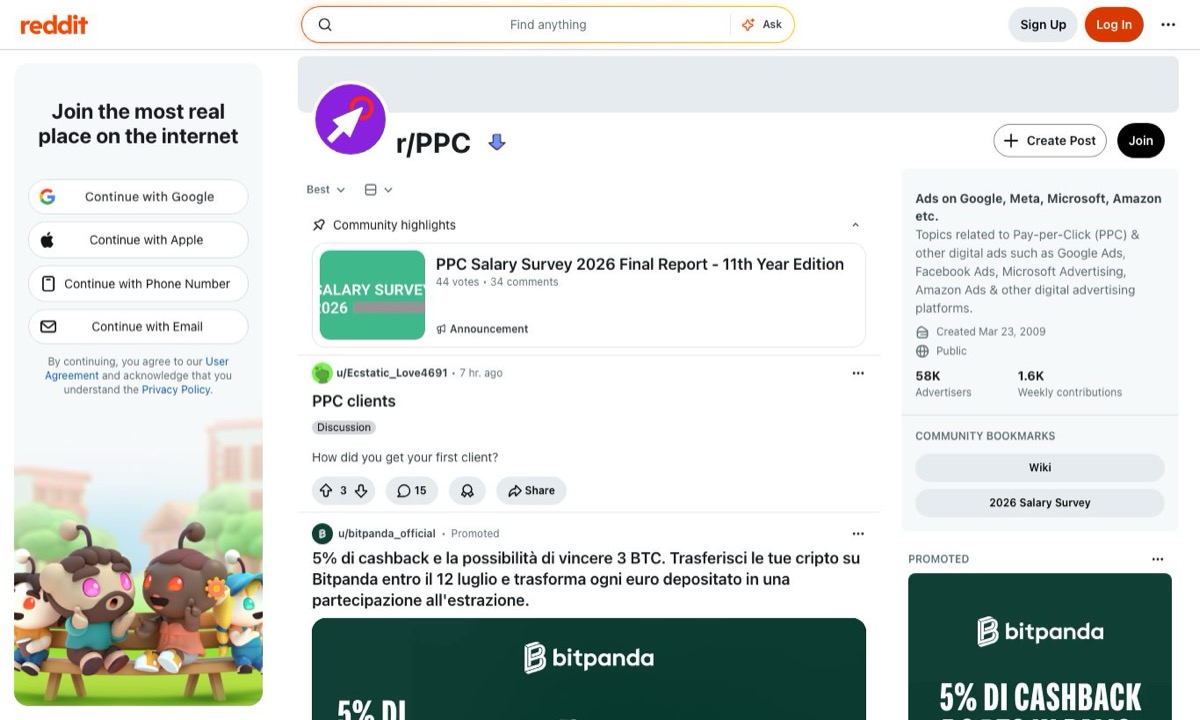This screenshot has height=720, width=1200.
Task: Click the calendar icon beside 'Created Mar 23, 2009'
Action: (922, 332)
